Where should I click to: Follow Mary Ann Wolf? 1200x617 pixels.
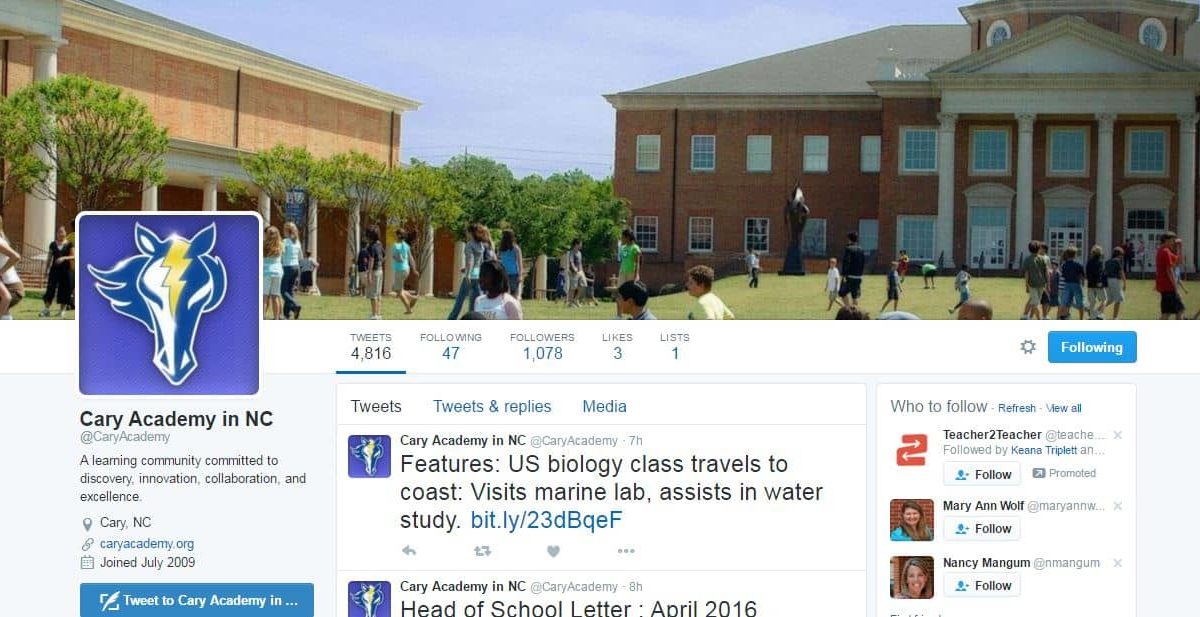pyautogui.click(x=982, y=528)
